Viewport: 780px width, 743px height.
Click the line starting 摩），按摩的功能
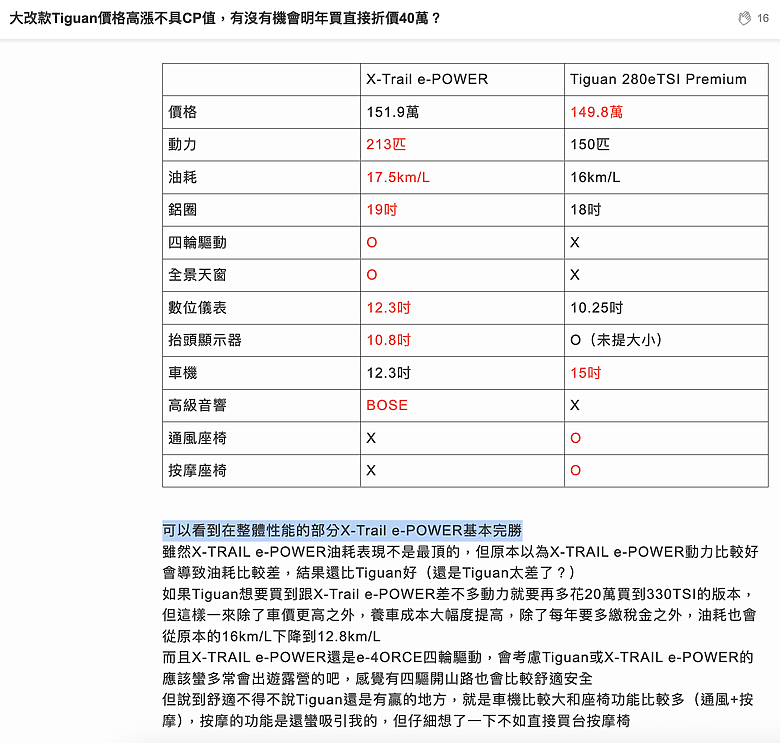[396, 721]
